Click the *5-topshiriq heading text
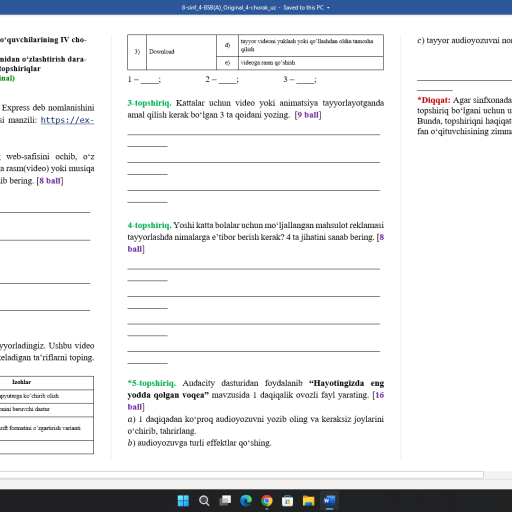This screenshot has width=512, height=512. (152, 383)
